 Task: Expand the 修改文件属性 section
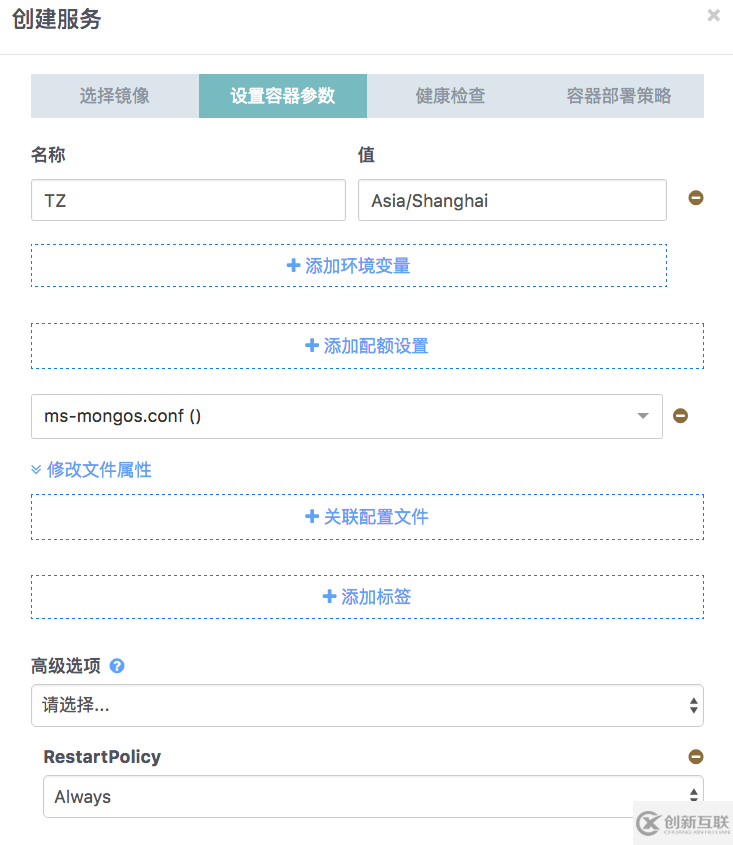pyautogui.click(x=92, y=469)
